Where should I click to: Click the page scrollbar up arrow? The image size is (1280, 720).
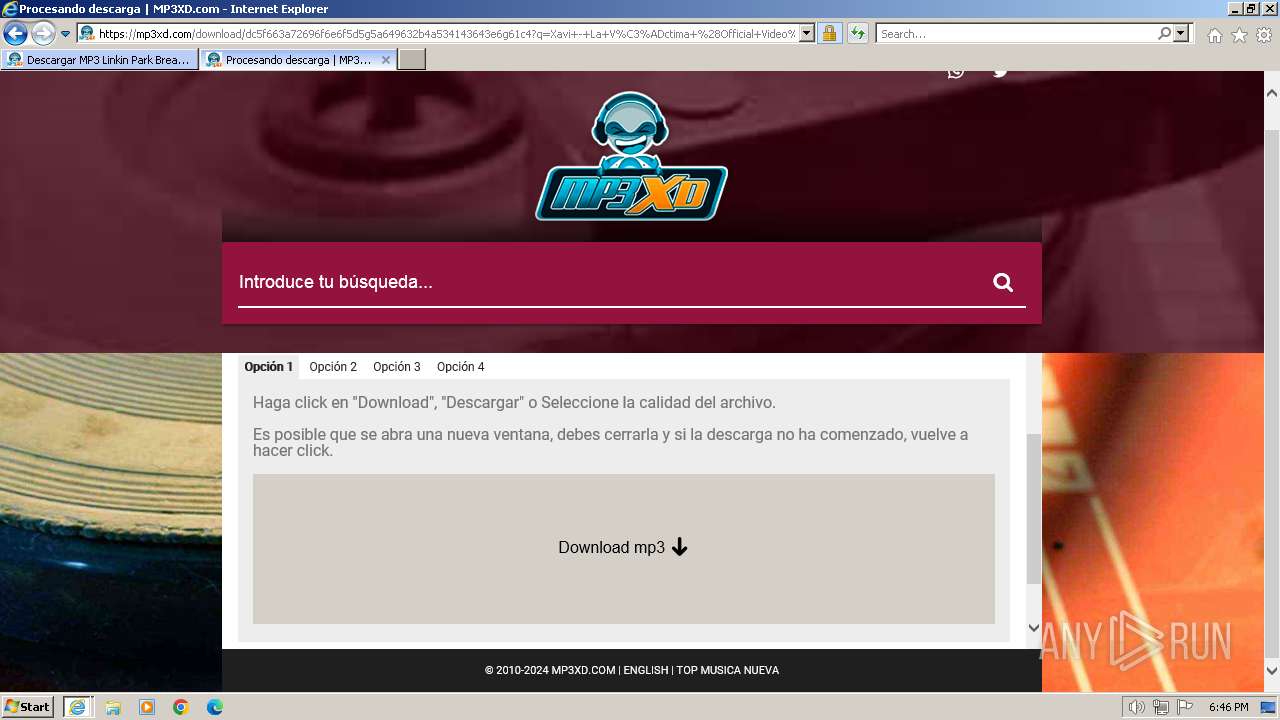click(x=1272, y=91)
